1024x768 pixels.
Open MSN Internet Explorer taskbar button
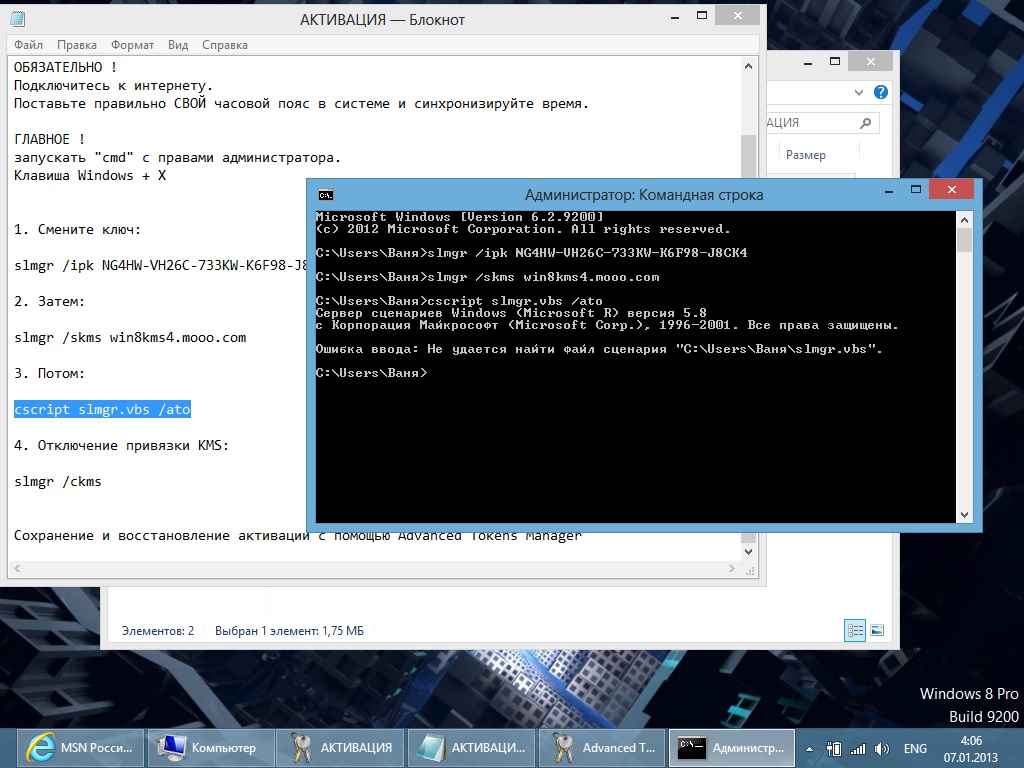[x=79, y=748]
